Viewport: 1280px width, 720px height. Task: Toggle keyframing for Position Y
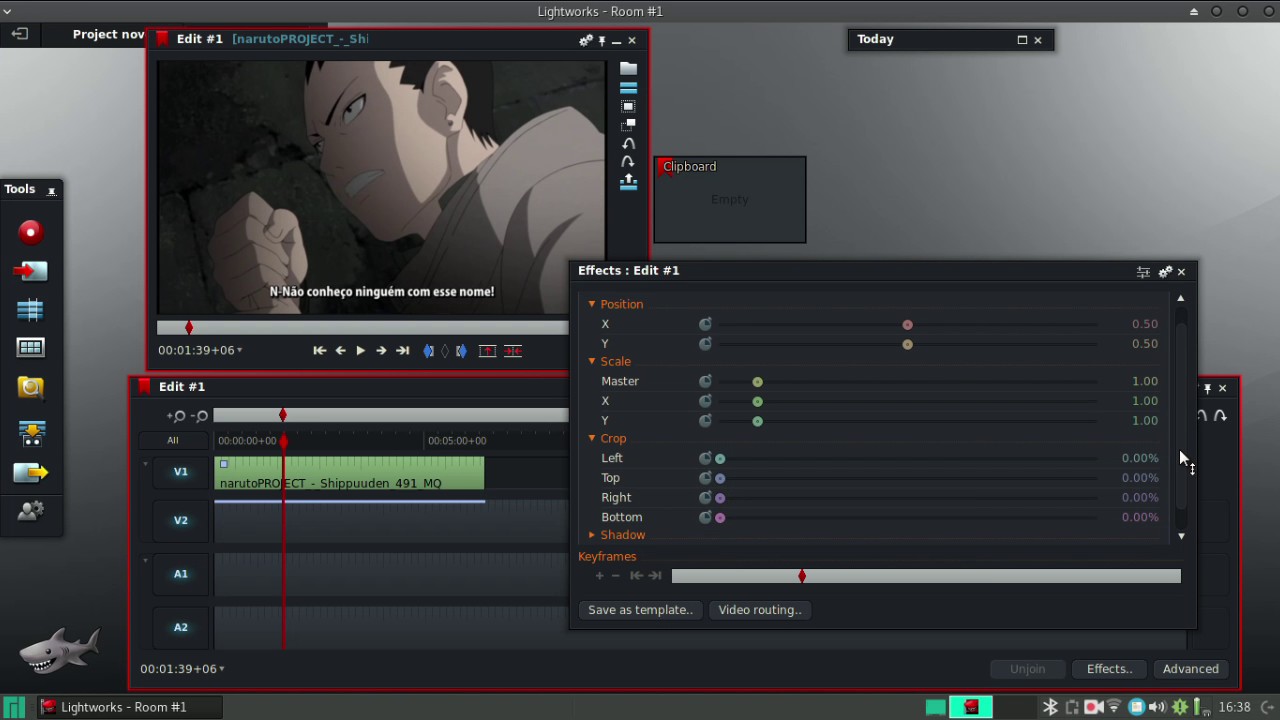tap(705, 344)
